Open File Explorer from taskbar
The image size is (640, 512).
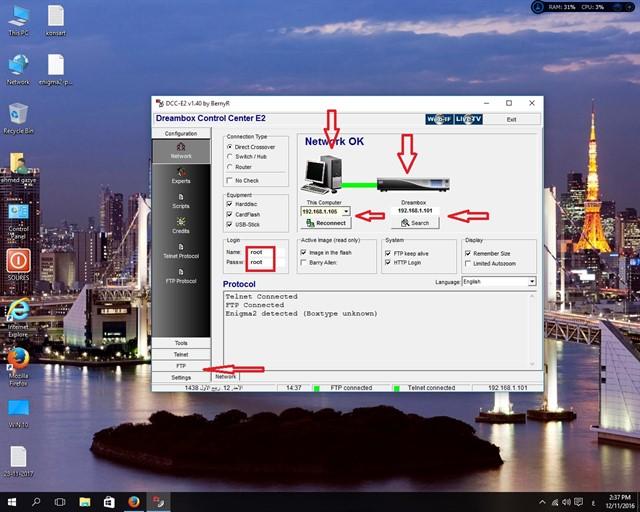(85, 502)
